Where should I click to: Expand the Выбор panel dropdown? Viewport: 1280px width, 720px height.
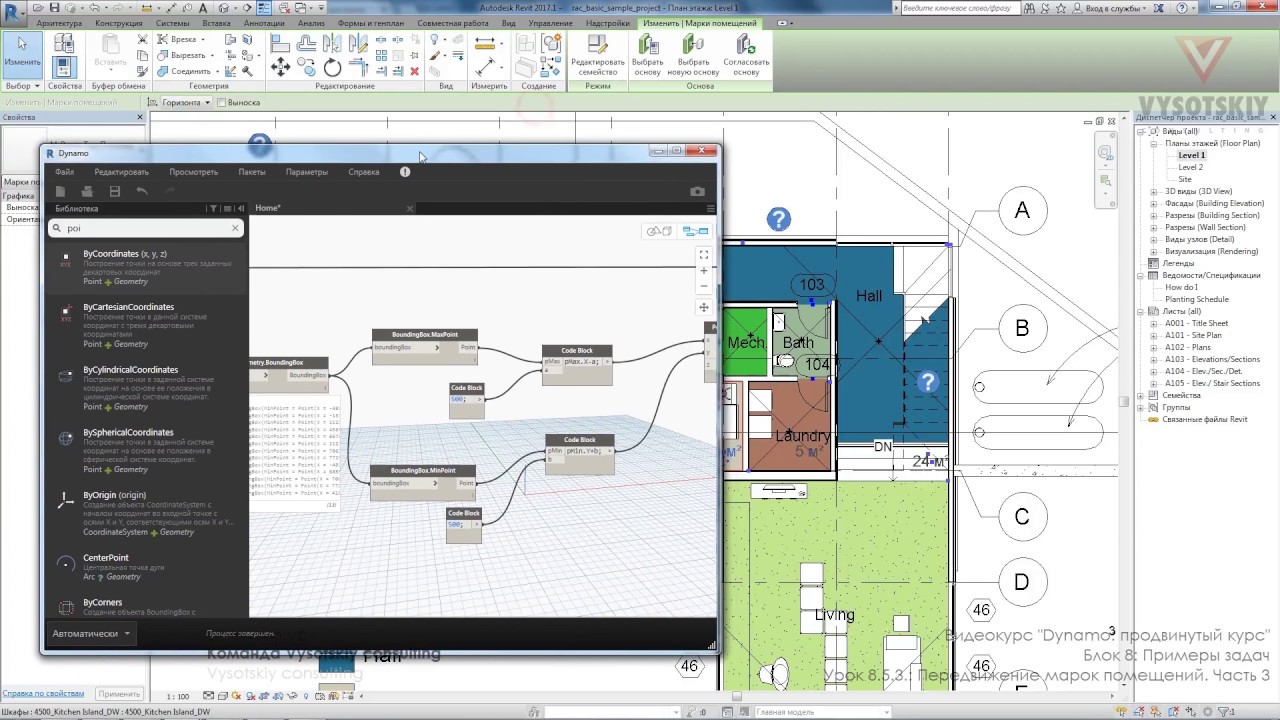22,86
